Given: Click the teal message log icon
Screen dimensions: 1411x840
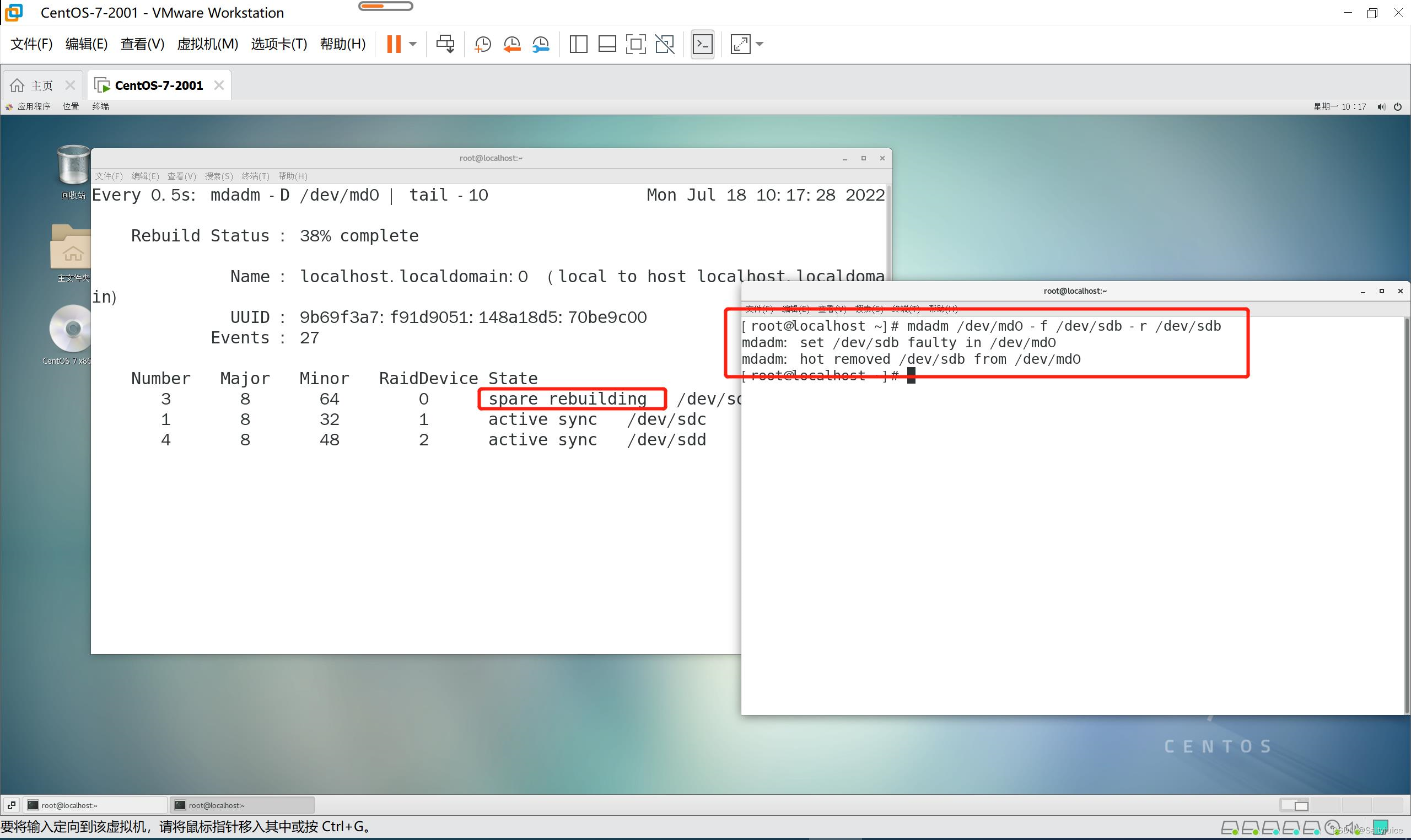Looking at the screenshot, I should pos(1380,827).
